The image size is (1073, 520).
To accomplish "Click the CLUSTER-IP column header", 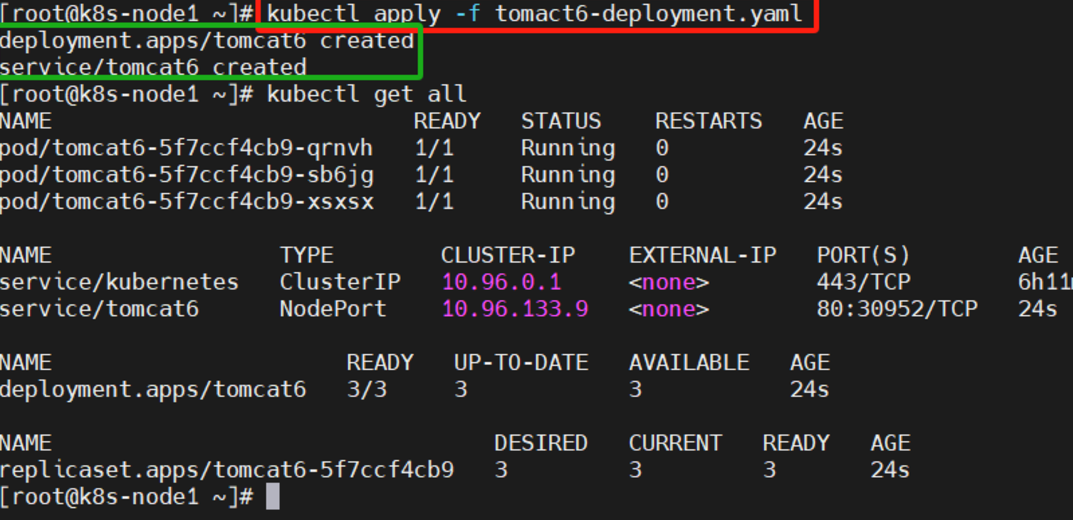I will tap(508, 255).
